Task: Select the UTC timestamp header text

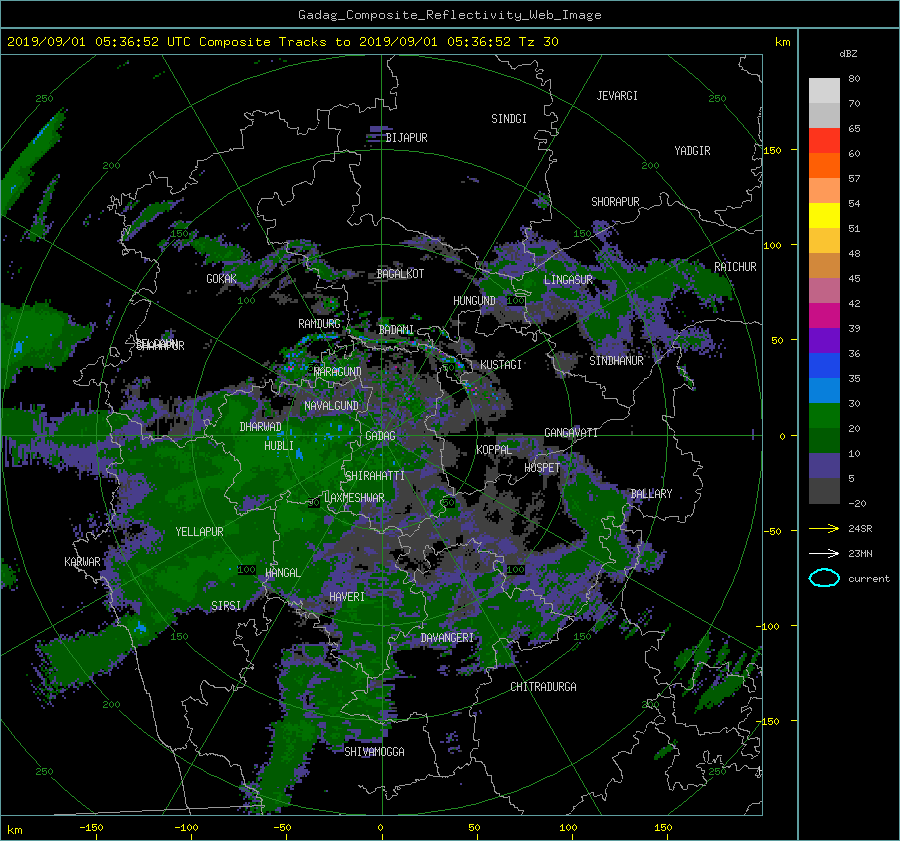Action: tap(282, 42)
